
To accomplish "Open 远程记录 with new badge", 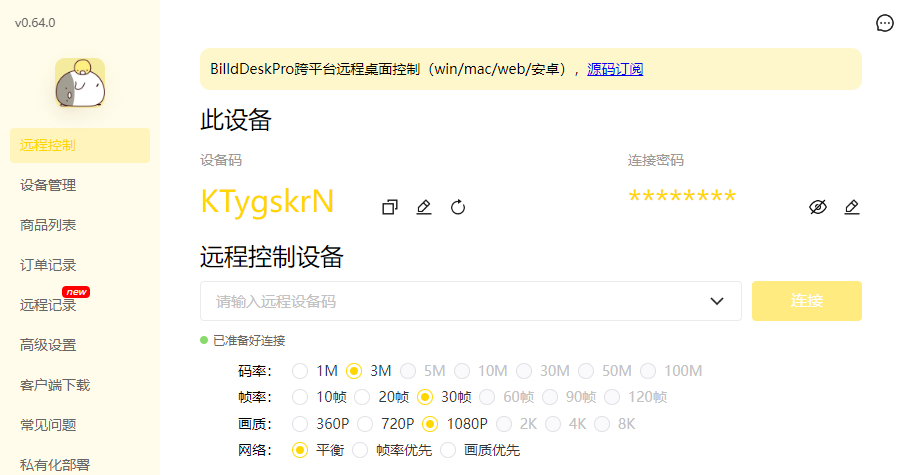I will (x=48, y=305).
